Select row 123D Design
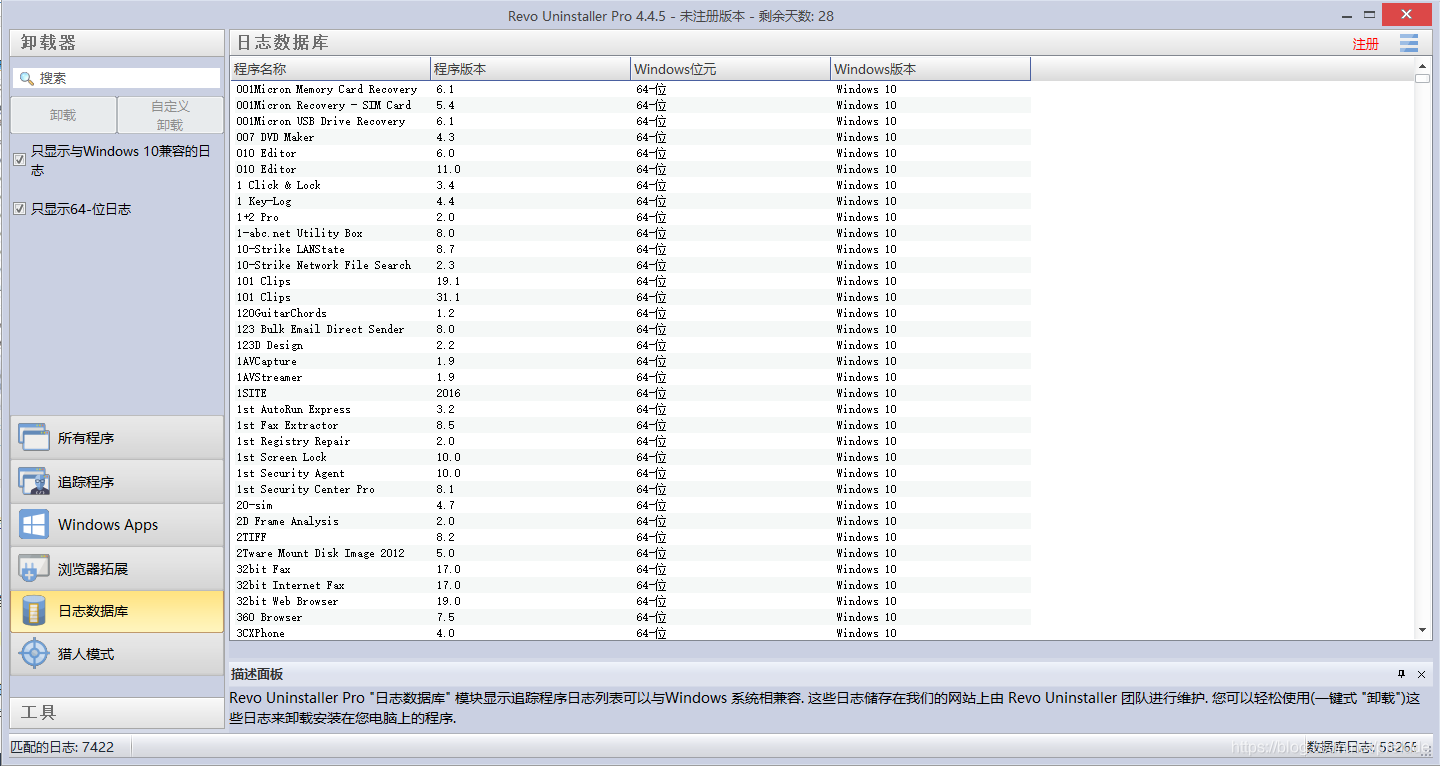The width and height of the screenshot is (1440, 766). click(630, 345)
